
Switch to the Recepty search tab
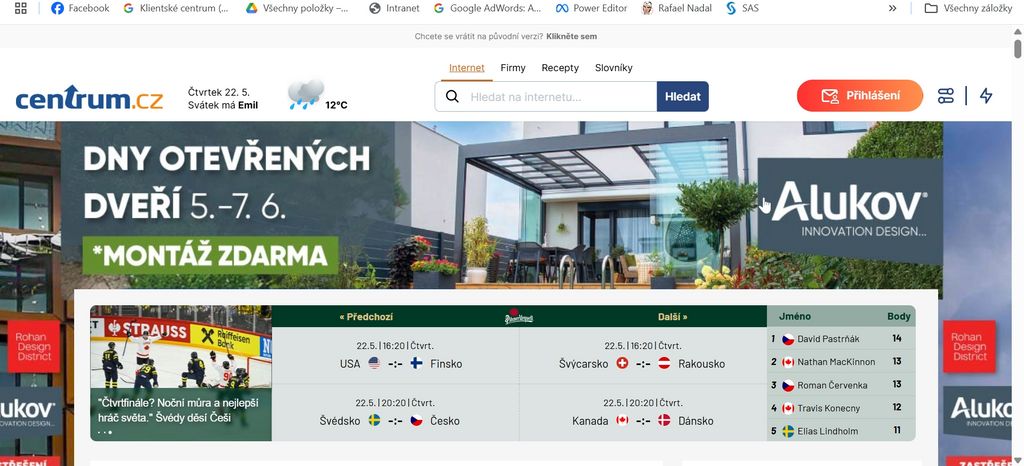tap(560, 68)
